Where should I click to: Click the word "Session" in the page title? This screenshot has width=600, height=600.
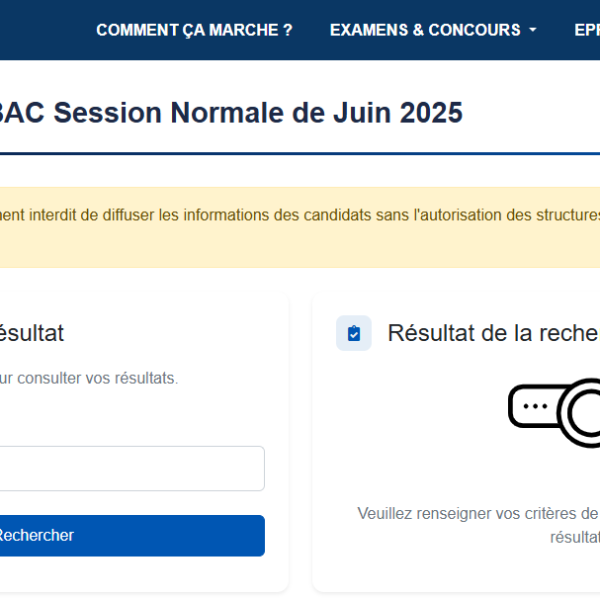[x=108, y=113]
